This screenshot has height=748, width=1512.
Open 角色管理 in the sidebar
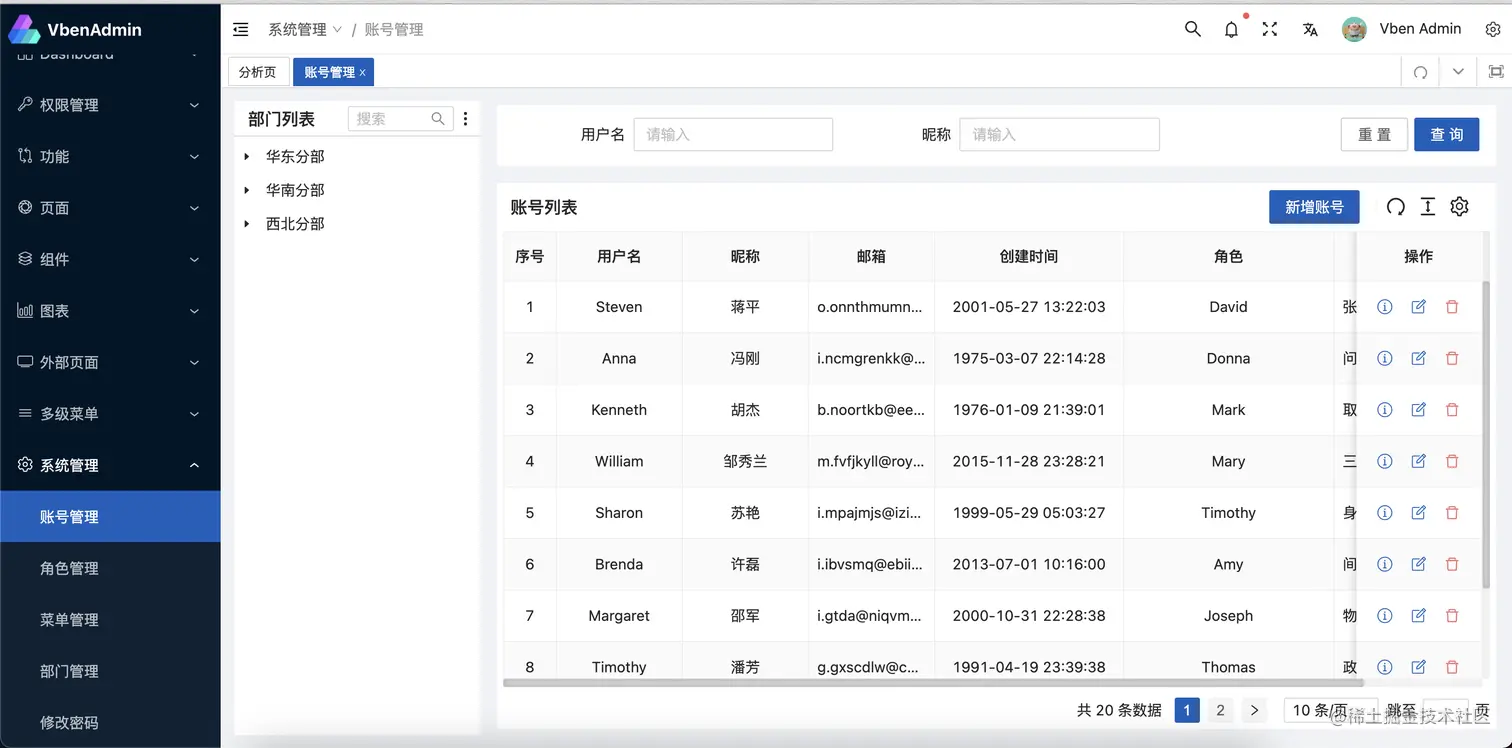point(110,568)
